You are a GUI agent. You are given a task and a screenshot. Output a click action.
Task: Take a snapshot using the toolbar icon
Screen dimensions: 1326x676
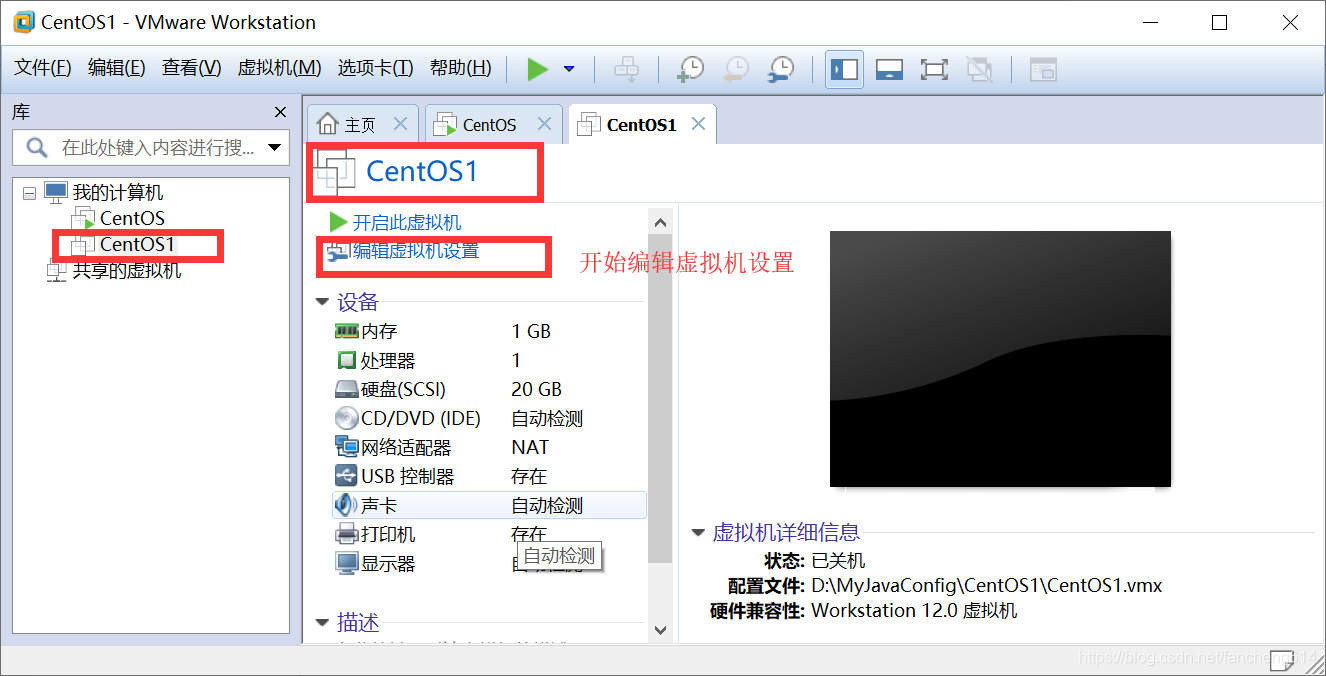(690, 69)
